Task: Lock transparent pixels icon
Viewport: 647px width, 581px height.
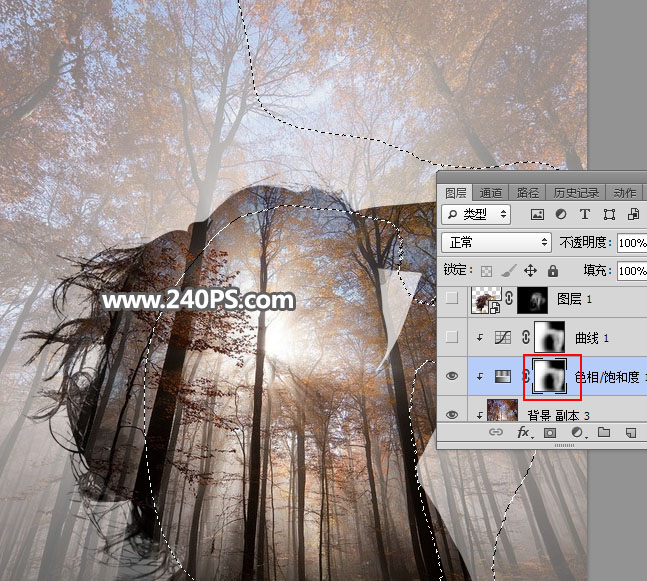Action: 486,271
